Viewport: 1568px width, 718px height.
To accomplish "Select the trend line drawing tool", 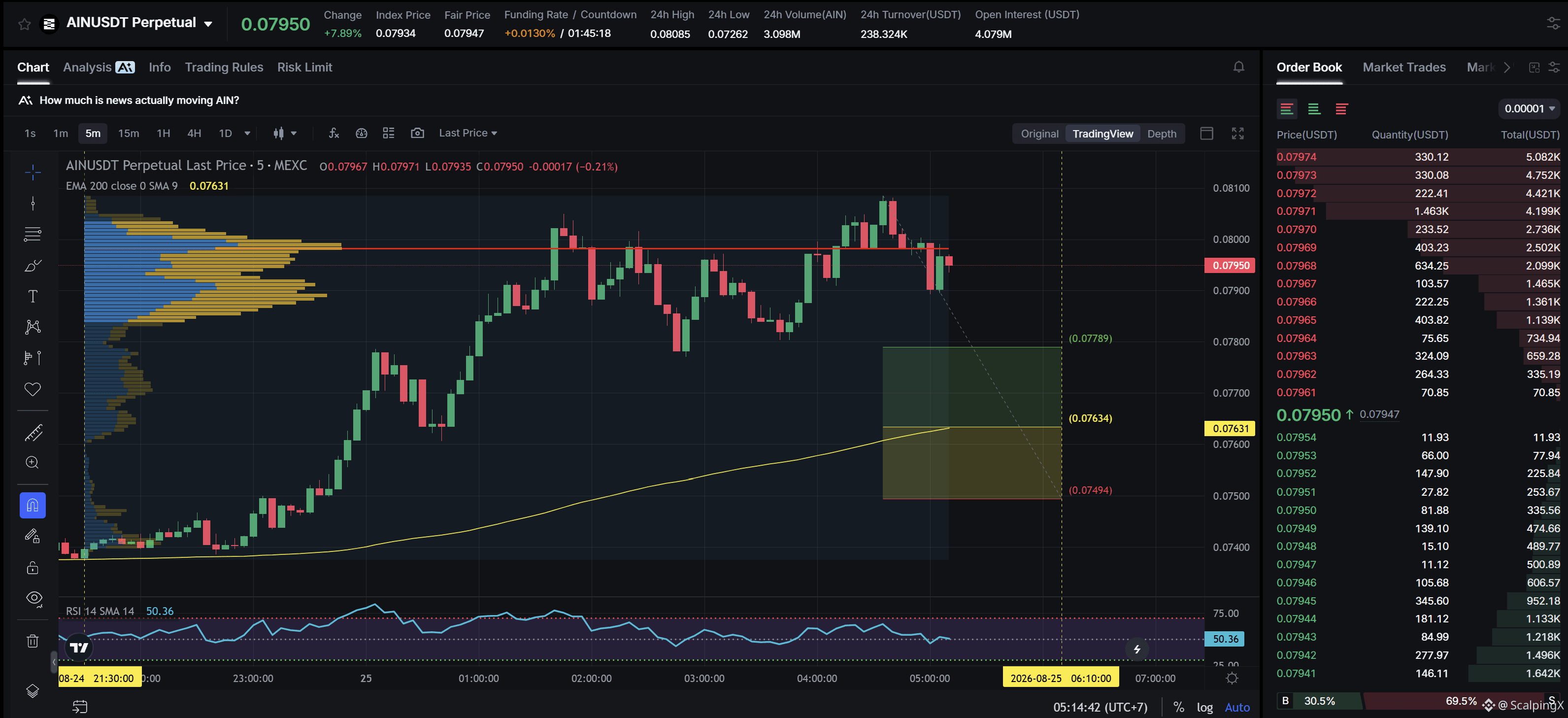I will click(x=33, y=204).
